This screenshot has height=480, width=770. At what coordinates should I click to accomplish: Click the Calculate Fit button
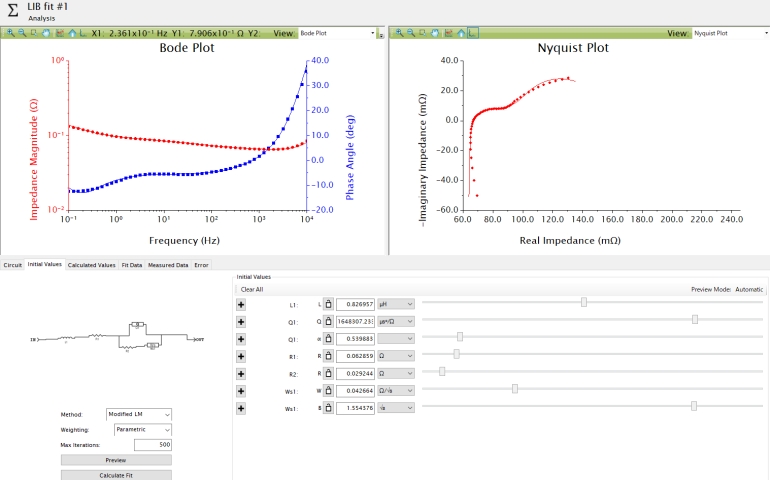coord(116,475)
